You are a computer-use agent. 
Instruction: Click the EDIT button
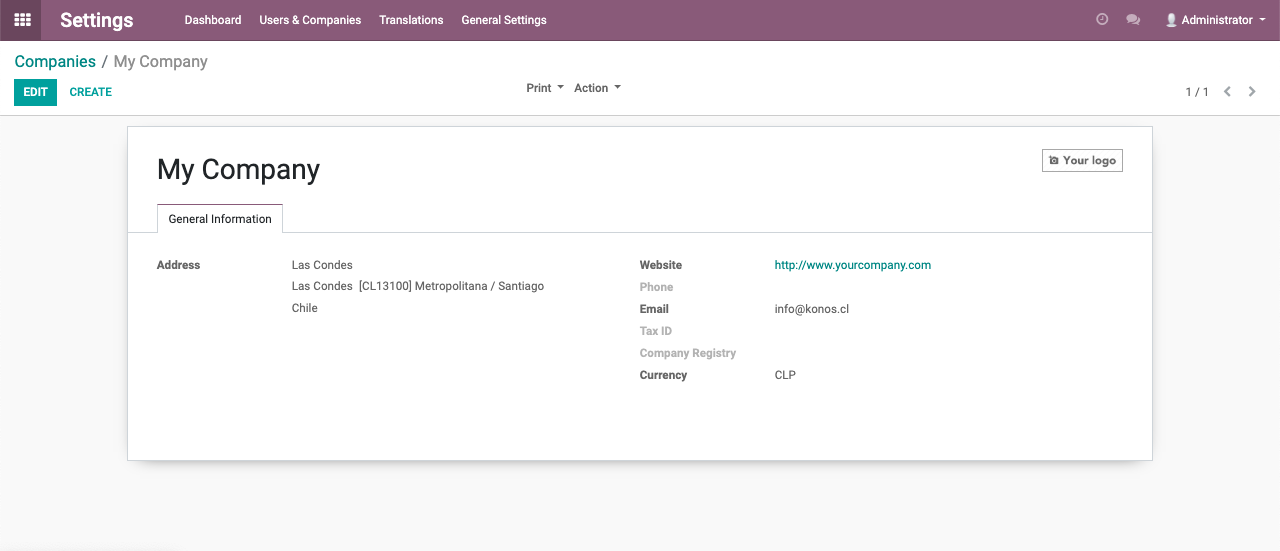point(35,92)
